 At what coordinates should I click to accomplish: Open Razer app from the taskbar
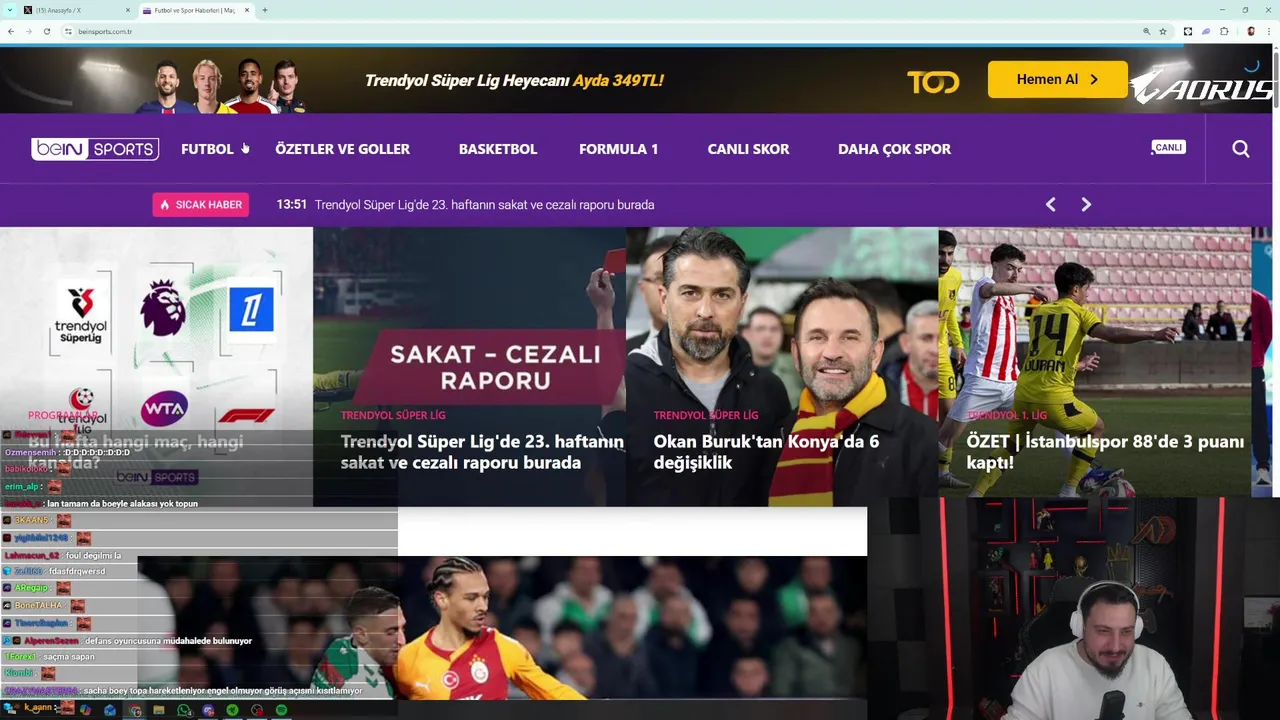(232, 710)
